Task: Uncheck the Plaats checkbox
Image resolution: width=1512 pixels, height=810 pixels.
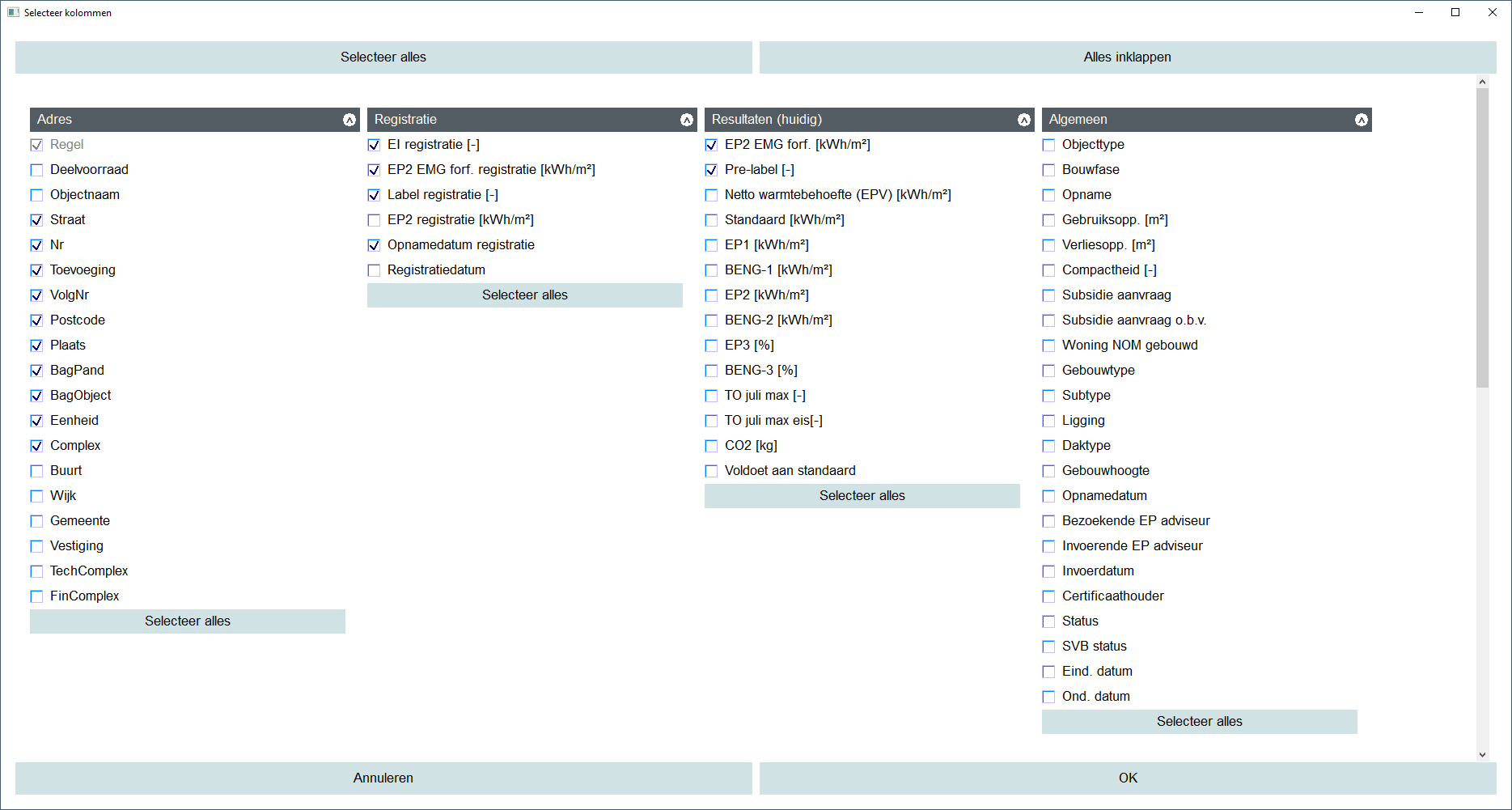Action: 36,346
